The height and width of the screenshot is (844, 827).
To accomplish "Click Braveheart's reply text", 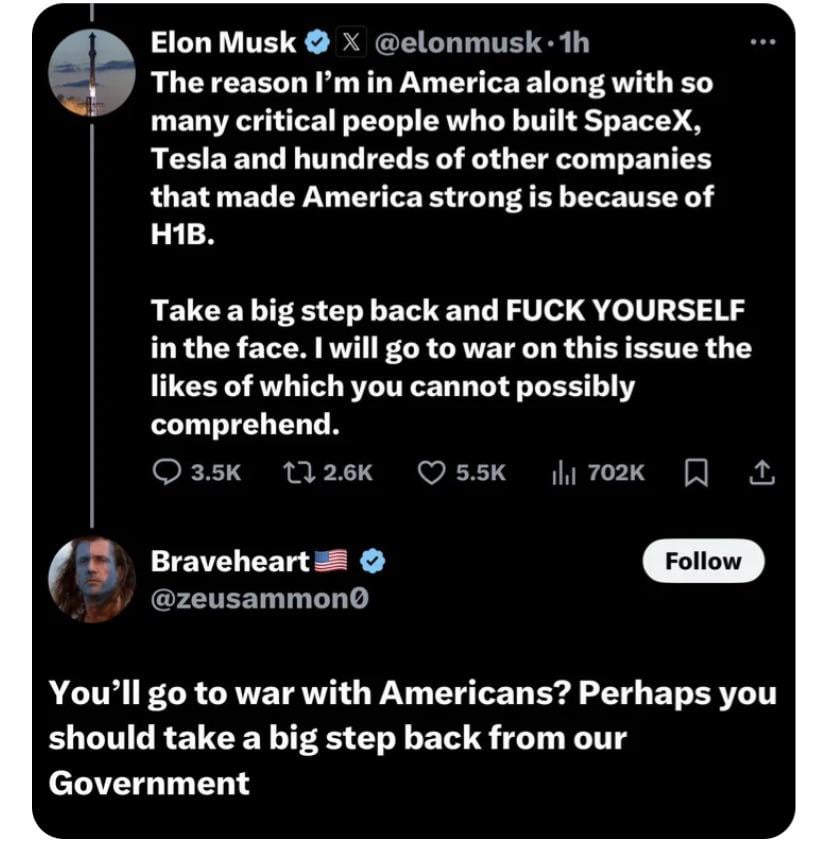I will tap(412, 737).
